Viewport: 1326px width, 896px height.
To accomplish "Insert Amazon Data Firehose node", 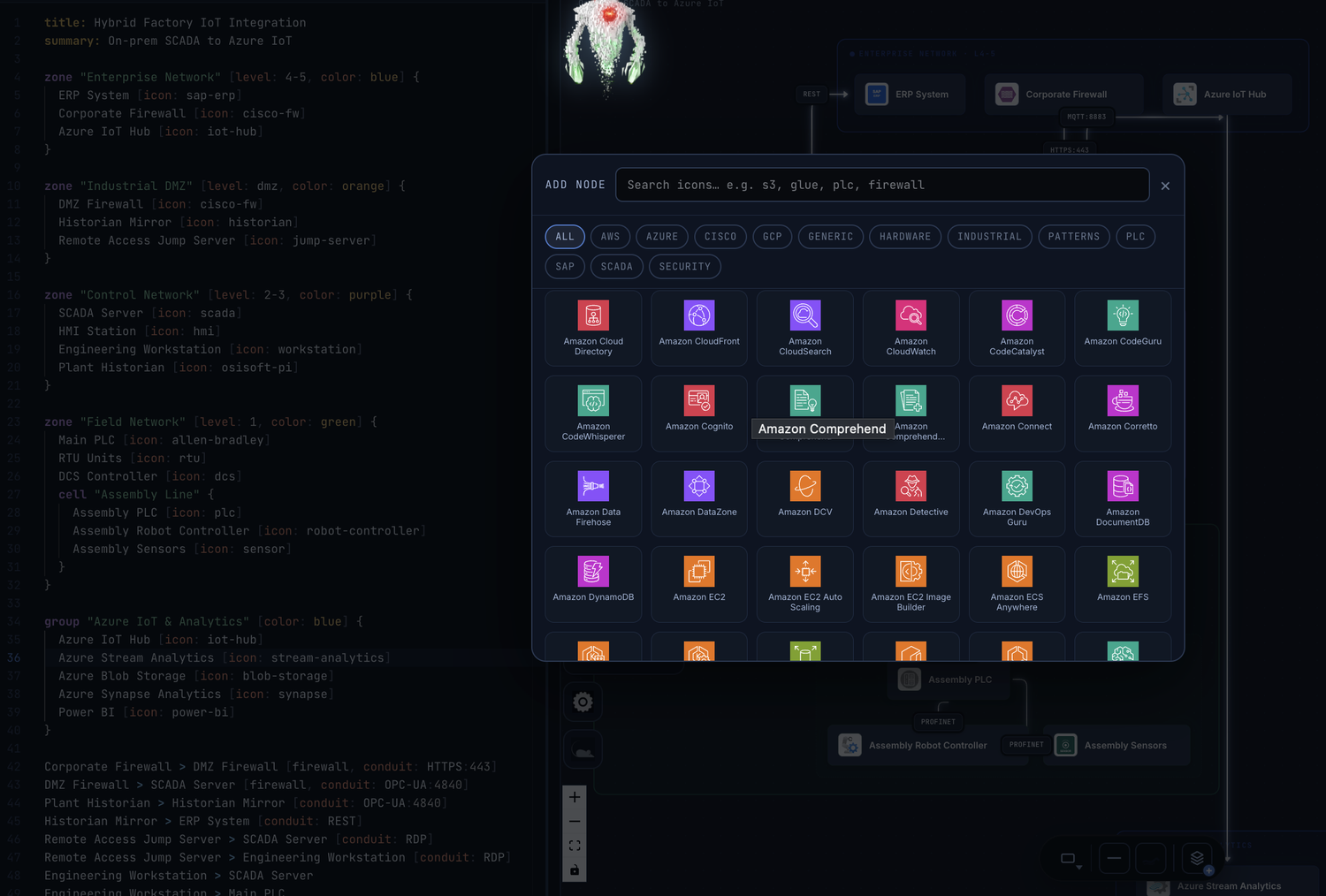I will (593, 499).
